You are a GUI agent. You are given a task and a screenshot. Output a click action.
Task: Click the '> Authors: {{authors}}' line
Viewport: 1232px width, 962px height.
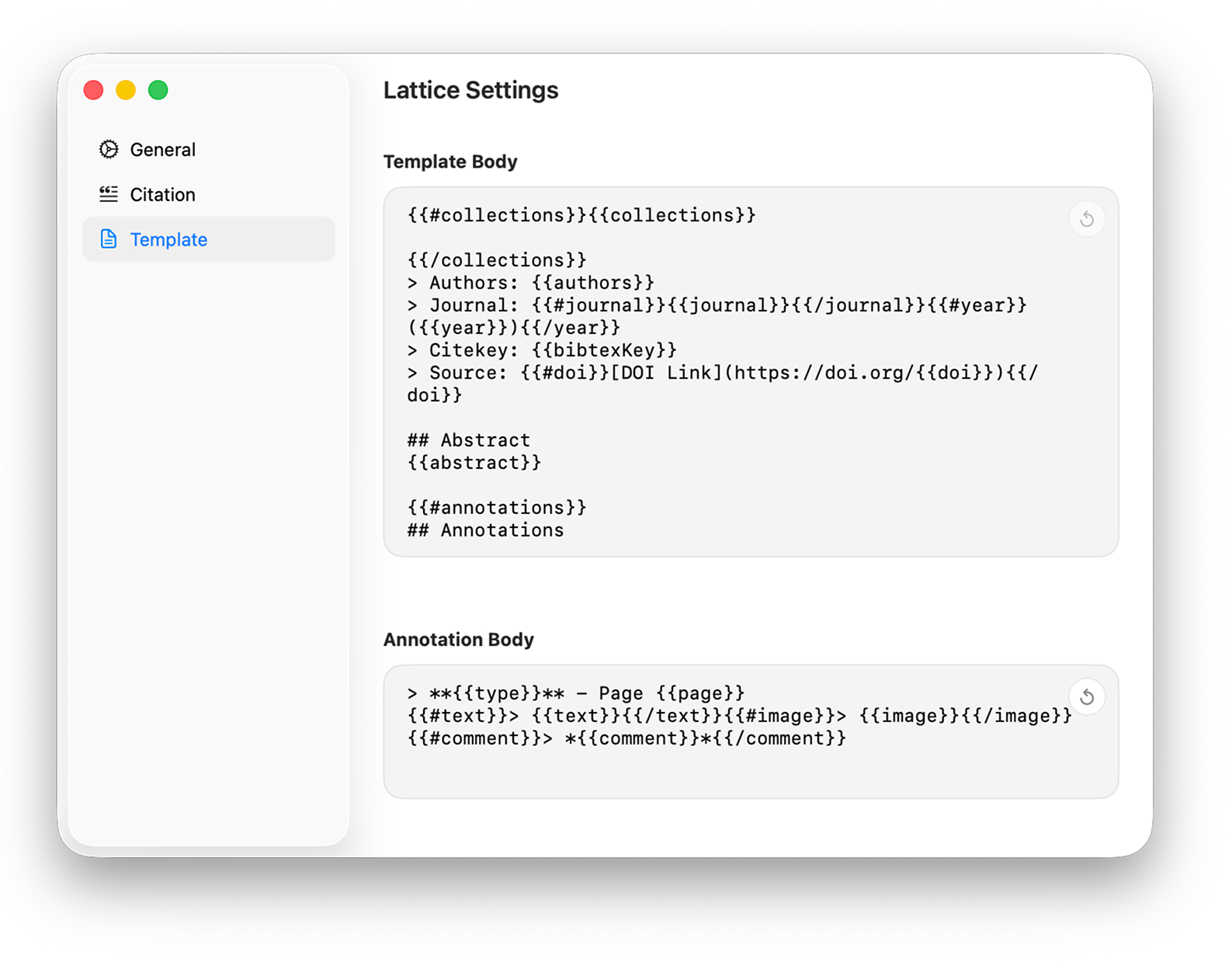point(531,283)
